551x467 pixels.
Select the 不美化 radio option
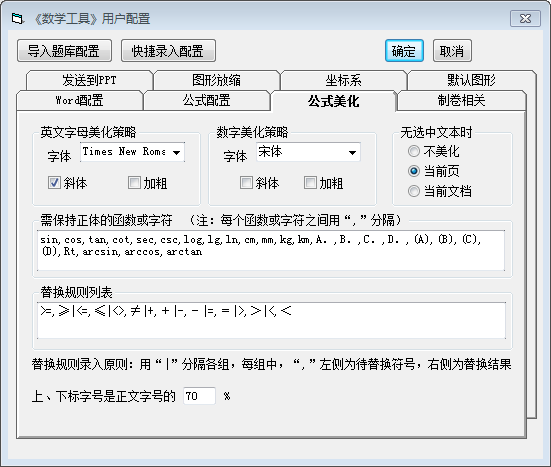(x=414, y=151)
